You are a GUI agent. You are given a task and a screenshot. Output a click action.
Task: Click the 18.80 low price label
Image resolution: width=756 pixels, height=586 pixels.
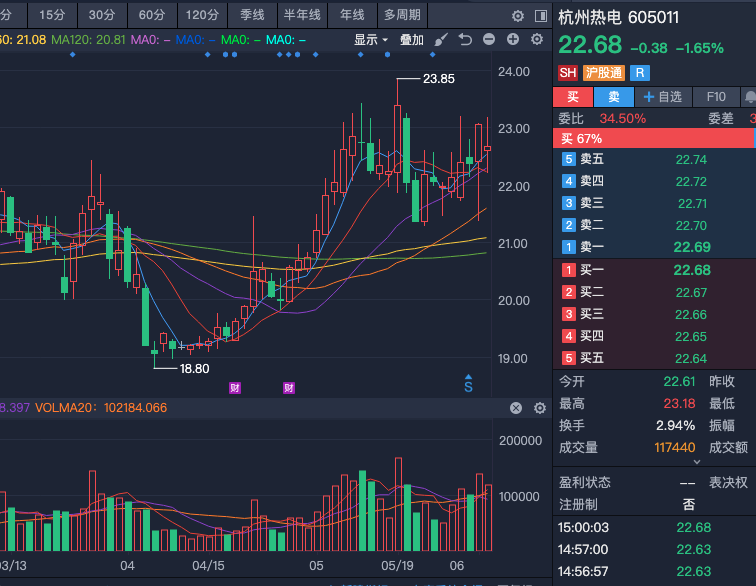point(194,369)
